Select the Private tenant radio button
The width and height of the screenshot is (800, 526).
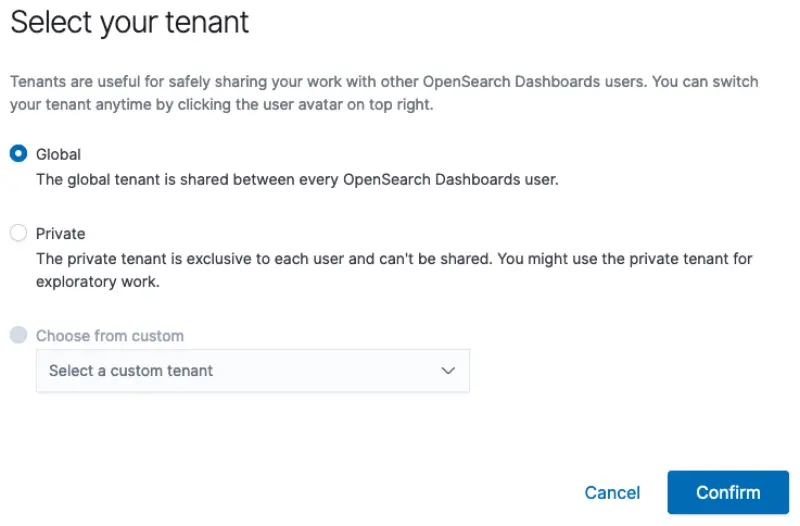tap(18, 233)
